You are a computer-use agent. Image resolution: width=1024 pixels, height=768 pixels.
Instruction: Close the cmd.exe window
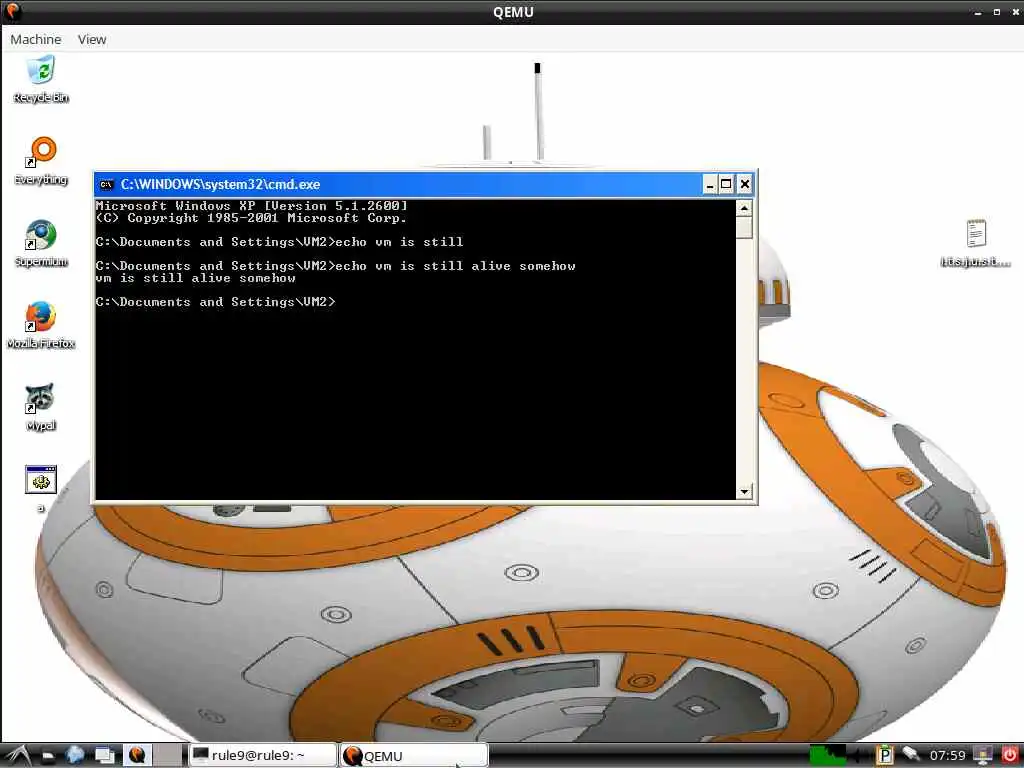pos(744,185)
